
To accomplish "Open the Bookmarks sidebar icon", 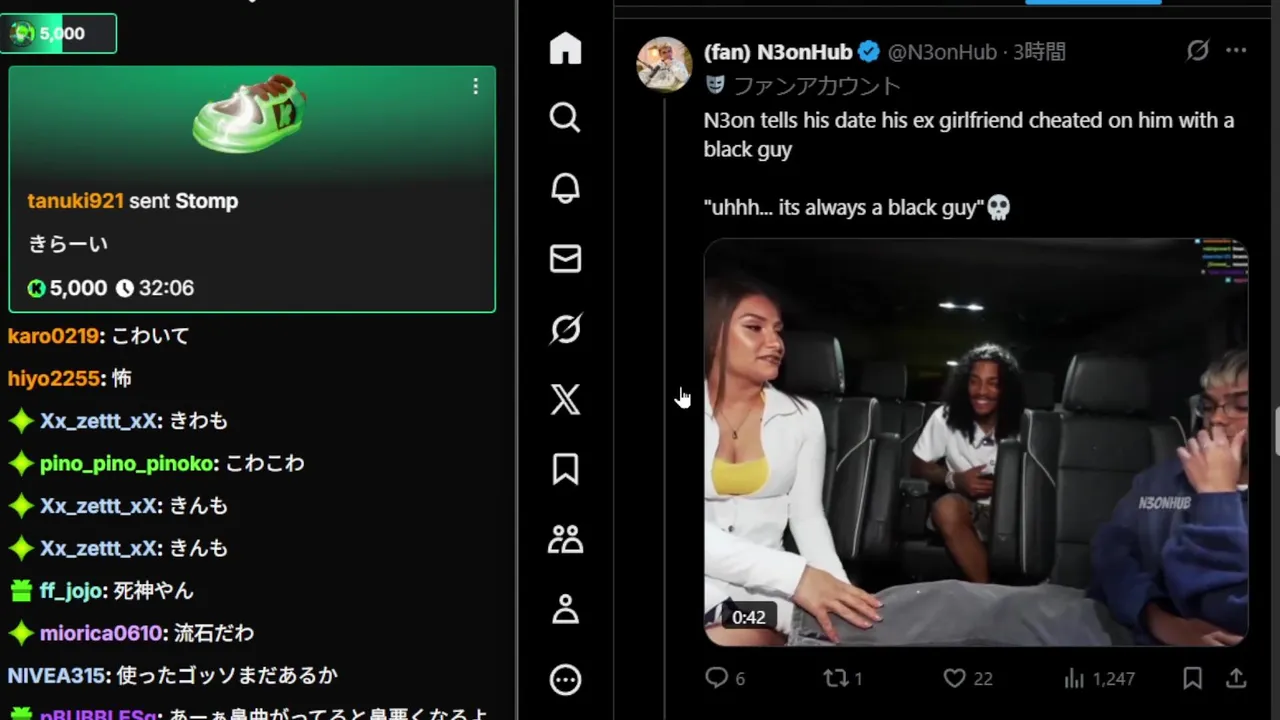I will point(565,469).
